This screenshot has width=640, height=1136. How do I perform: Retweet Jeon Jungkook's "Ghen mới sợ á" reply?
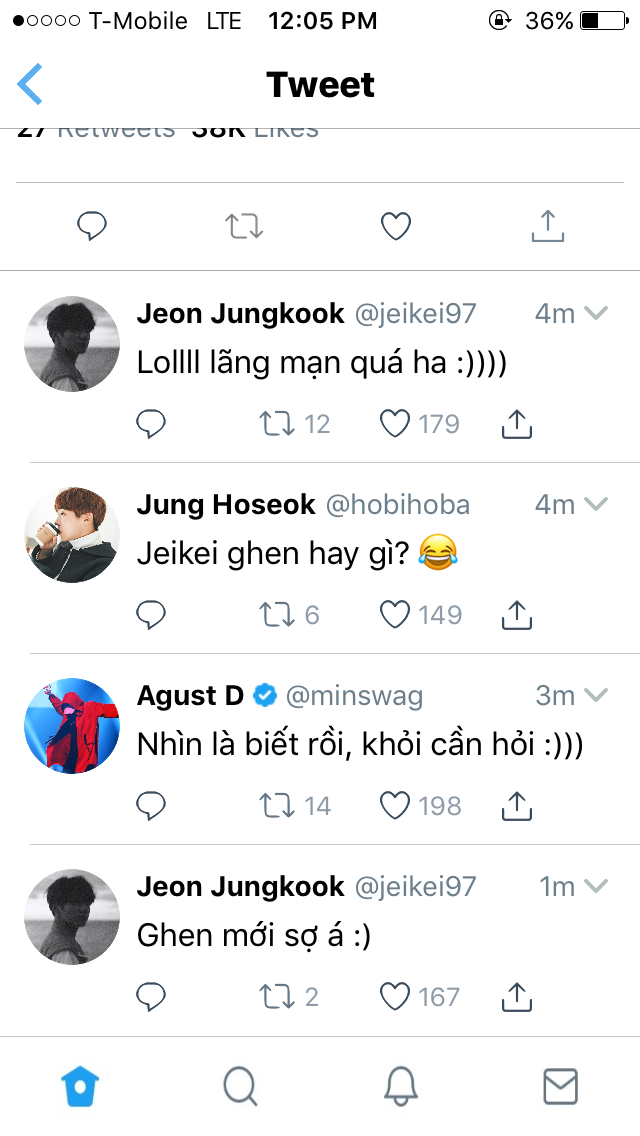(276, 996)
